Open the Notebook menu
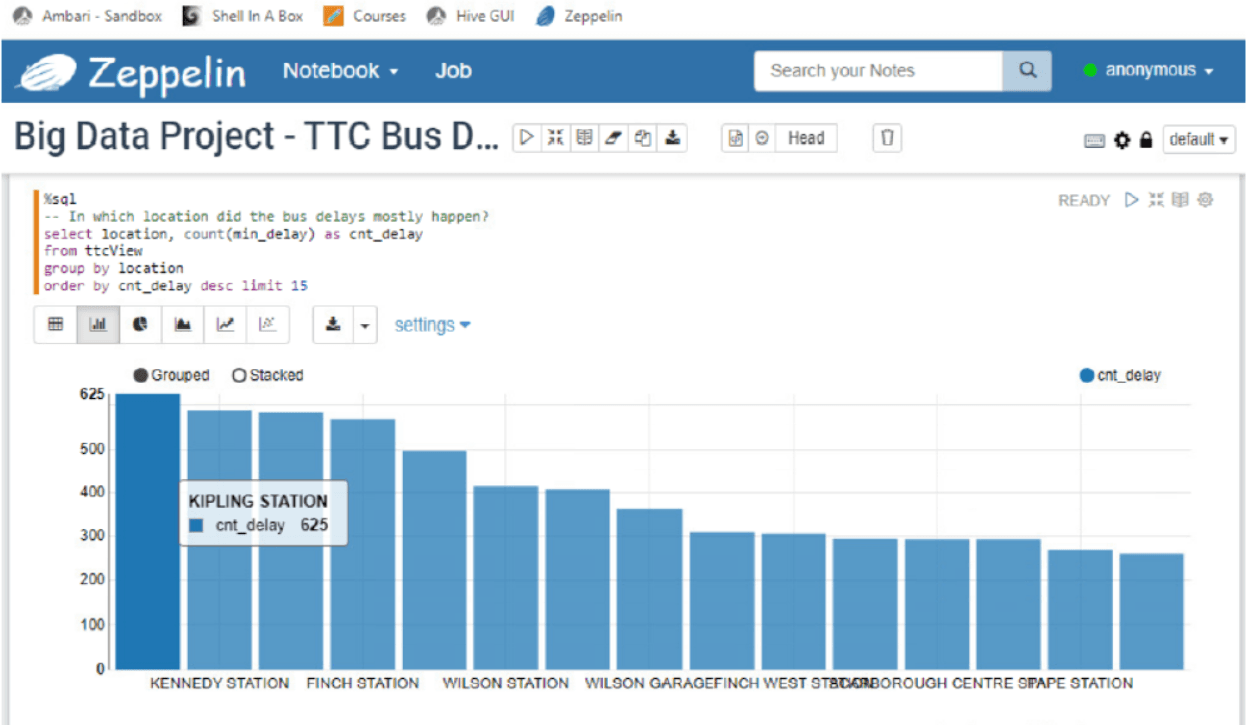Image resolution: width=1257 pixels, height=725 pixels. coord(340,71)
